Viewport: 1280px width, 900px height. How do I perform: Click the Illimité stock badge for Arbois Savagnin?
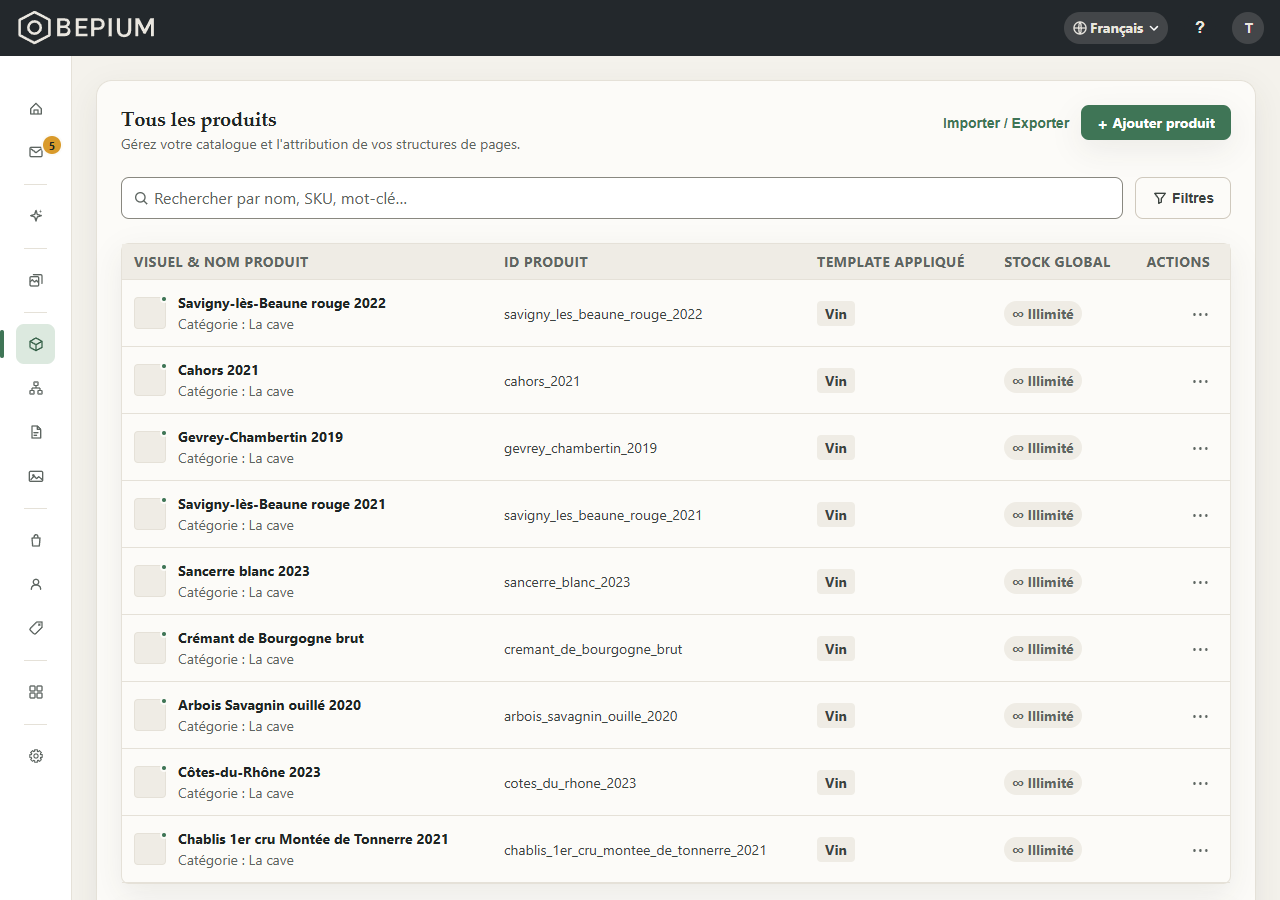pos(1043,716)
